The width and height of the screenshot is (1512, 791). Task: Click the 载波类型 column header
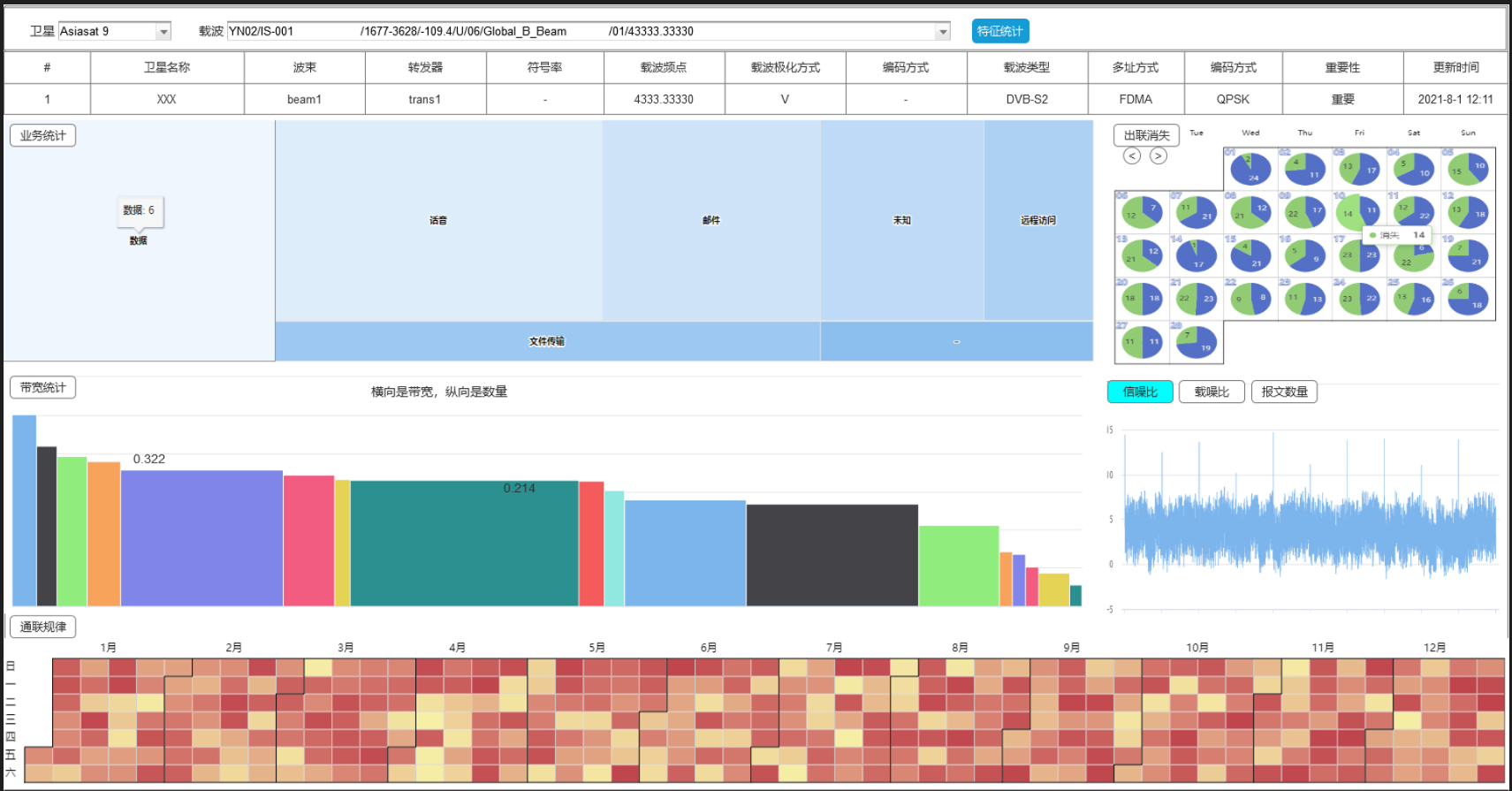[x=1026, y=67]
